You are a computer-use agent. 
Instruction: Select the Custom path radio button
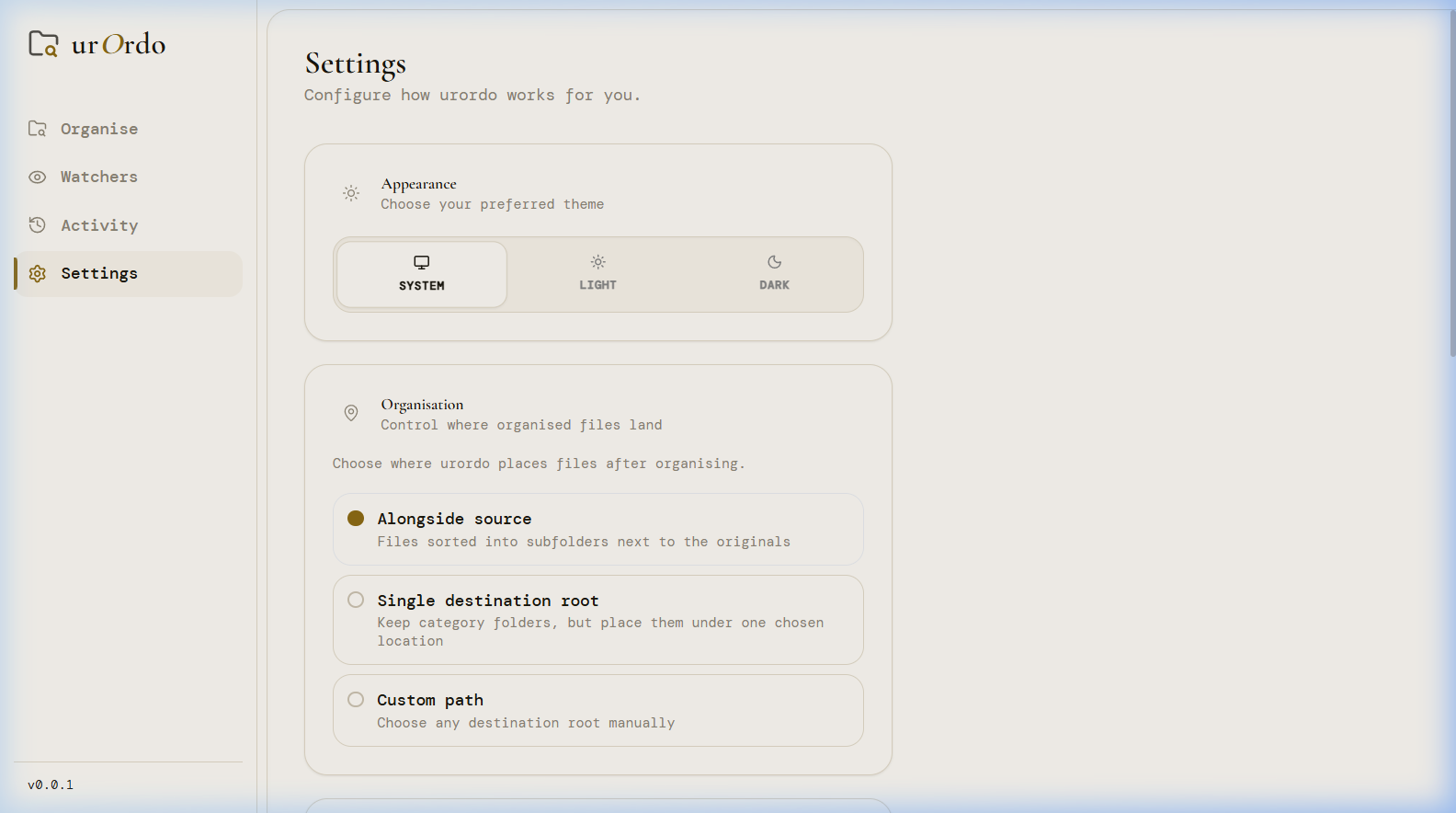click(x=356, y=699)
